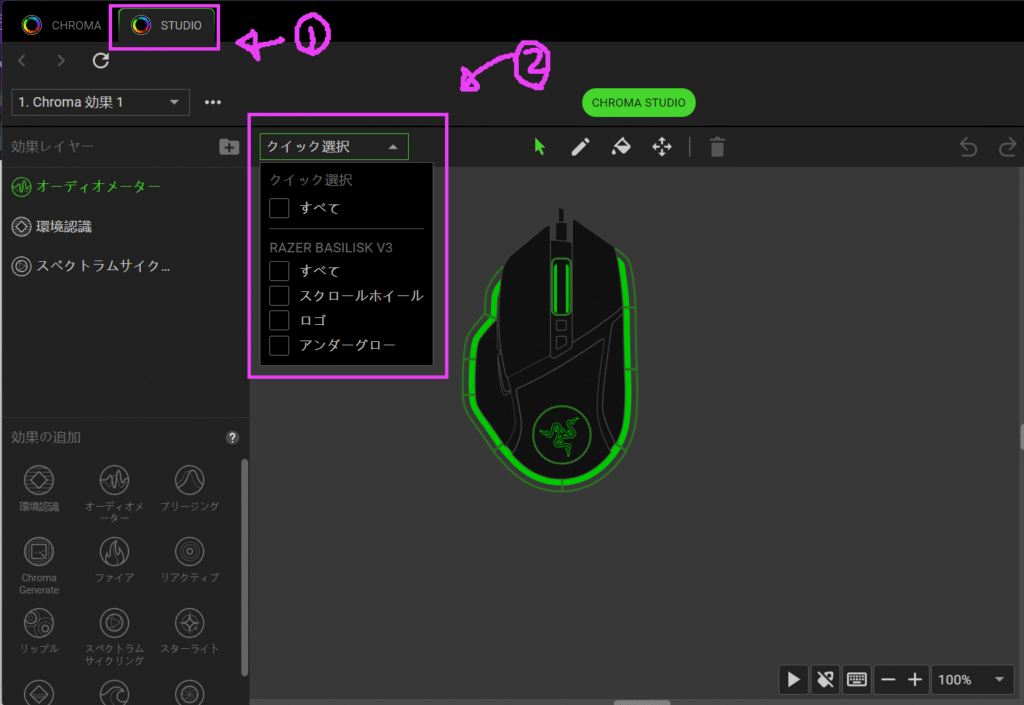Go back with the left arrow
1024x705 pixels.
22,61
